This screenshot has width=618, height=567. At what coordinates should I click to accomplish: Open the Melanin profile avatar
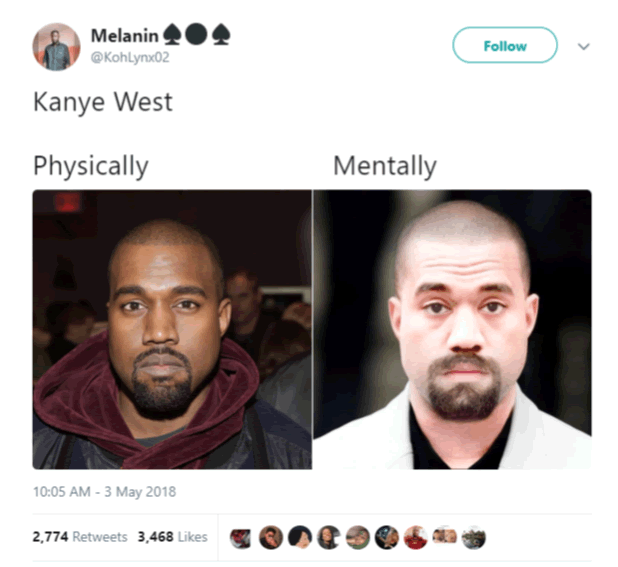(x=56, y=47)
